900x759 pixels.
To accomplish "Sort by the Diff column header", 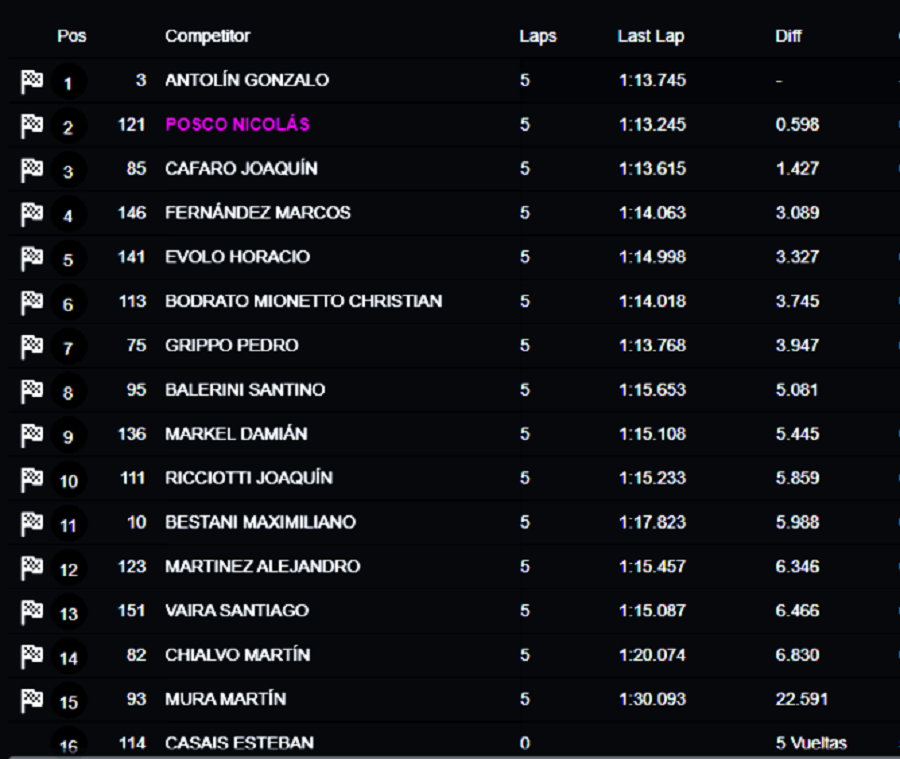I will pyautogui.click(x=789, y=36).
